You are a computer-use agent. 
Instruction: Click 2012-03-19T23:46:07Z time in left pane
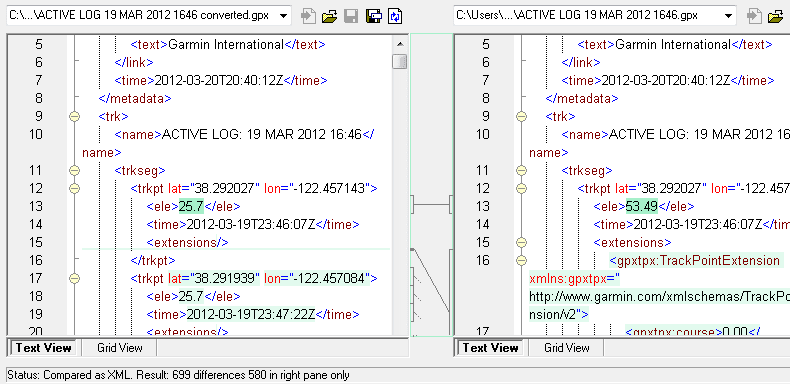pos(251,224)
